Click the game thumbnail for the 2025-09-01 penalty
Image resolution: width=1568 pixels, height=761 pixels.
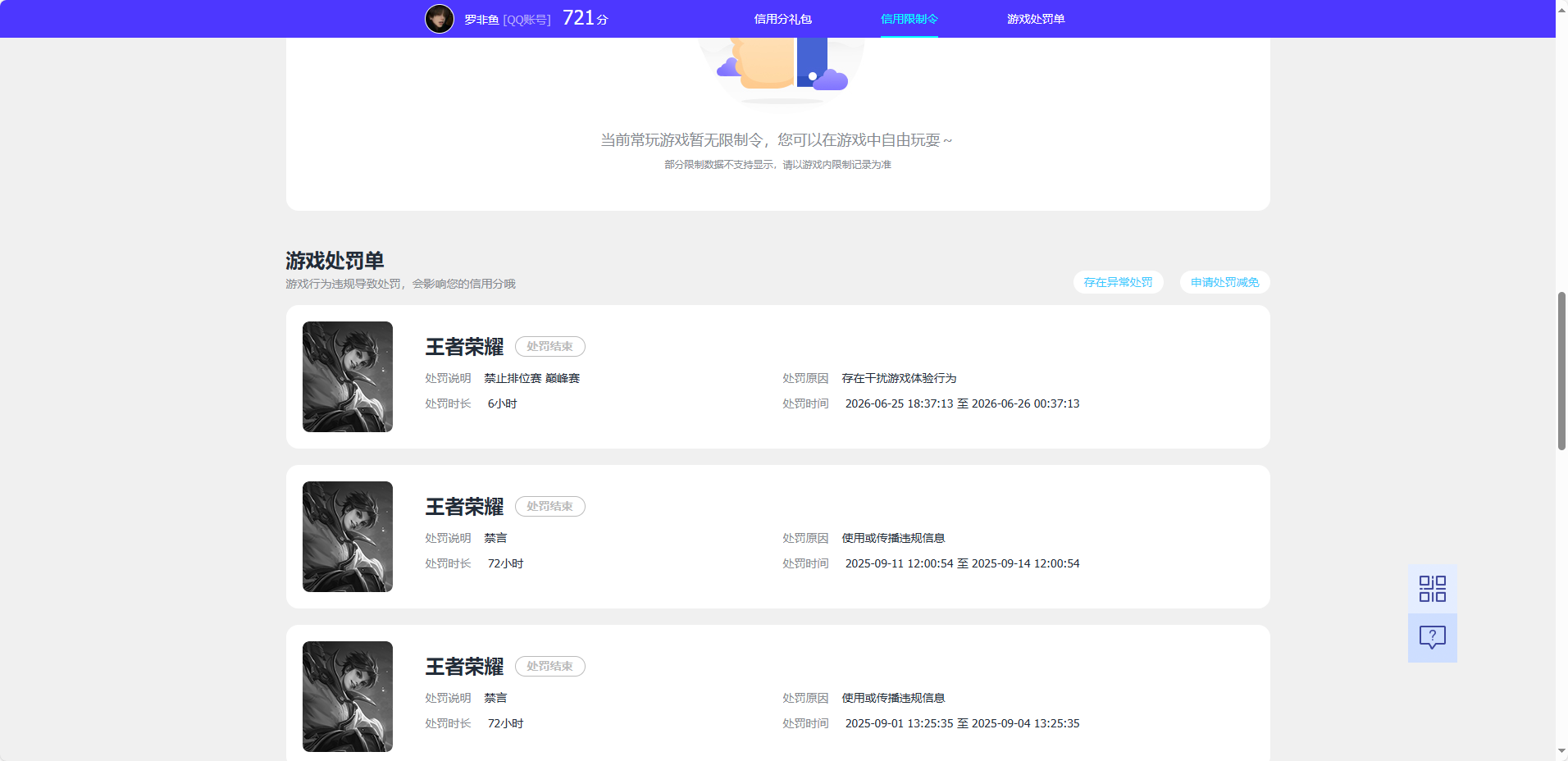[348, 697]
